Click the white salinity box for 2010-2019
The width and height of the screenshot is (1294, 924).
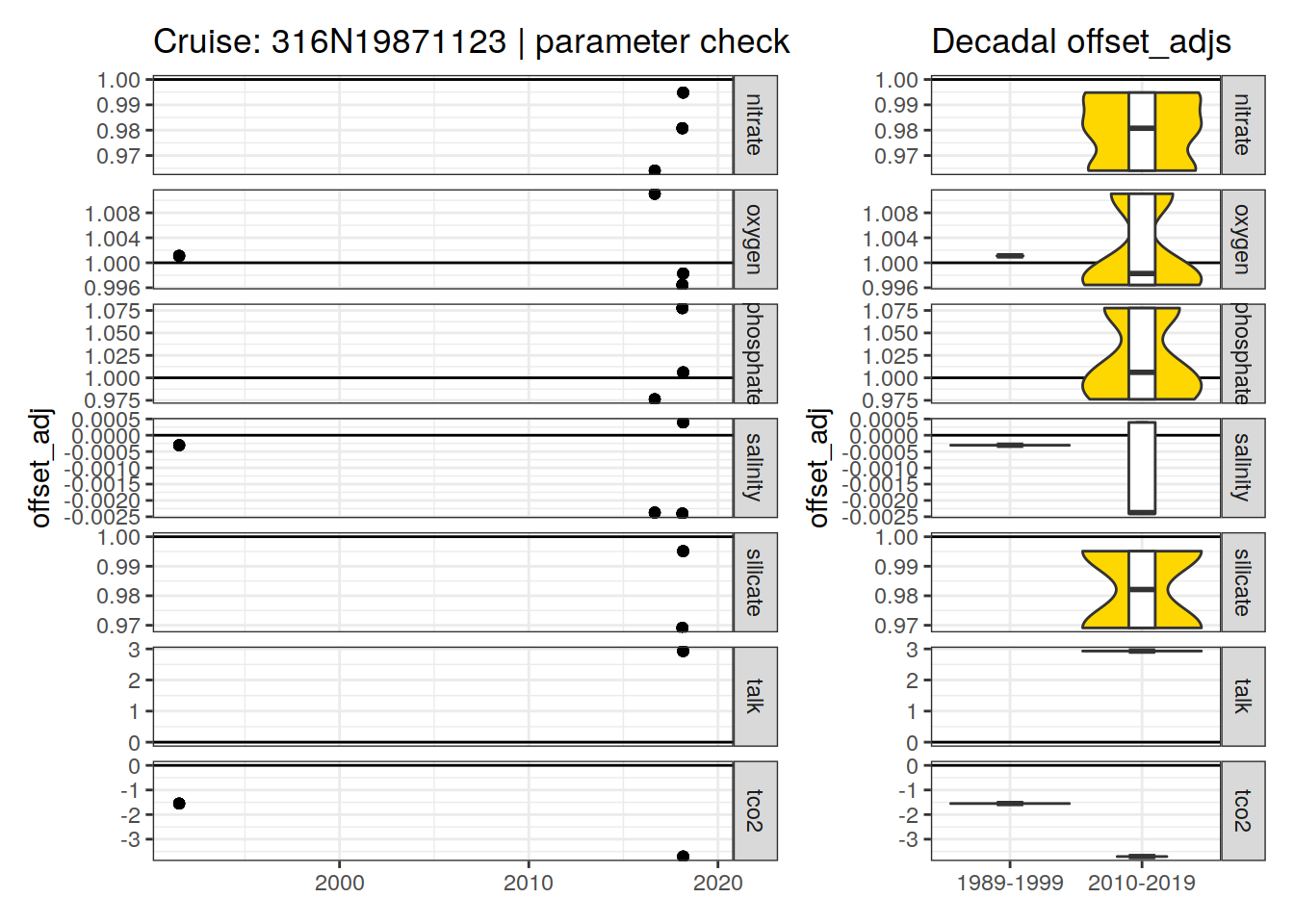(1142, 467)
